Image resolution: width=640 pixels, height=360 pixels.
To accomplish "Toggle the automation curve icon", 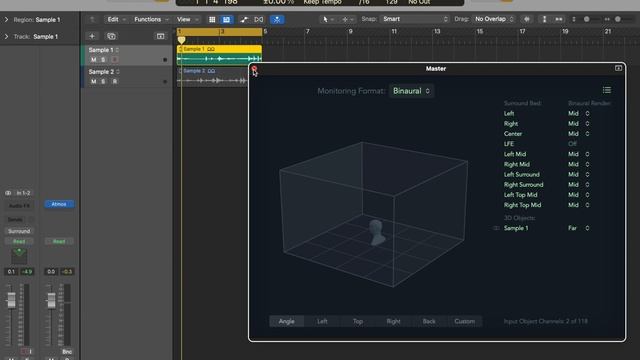I will 244,19.
